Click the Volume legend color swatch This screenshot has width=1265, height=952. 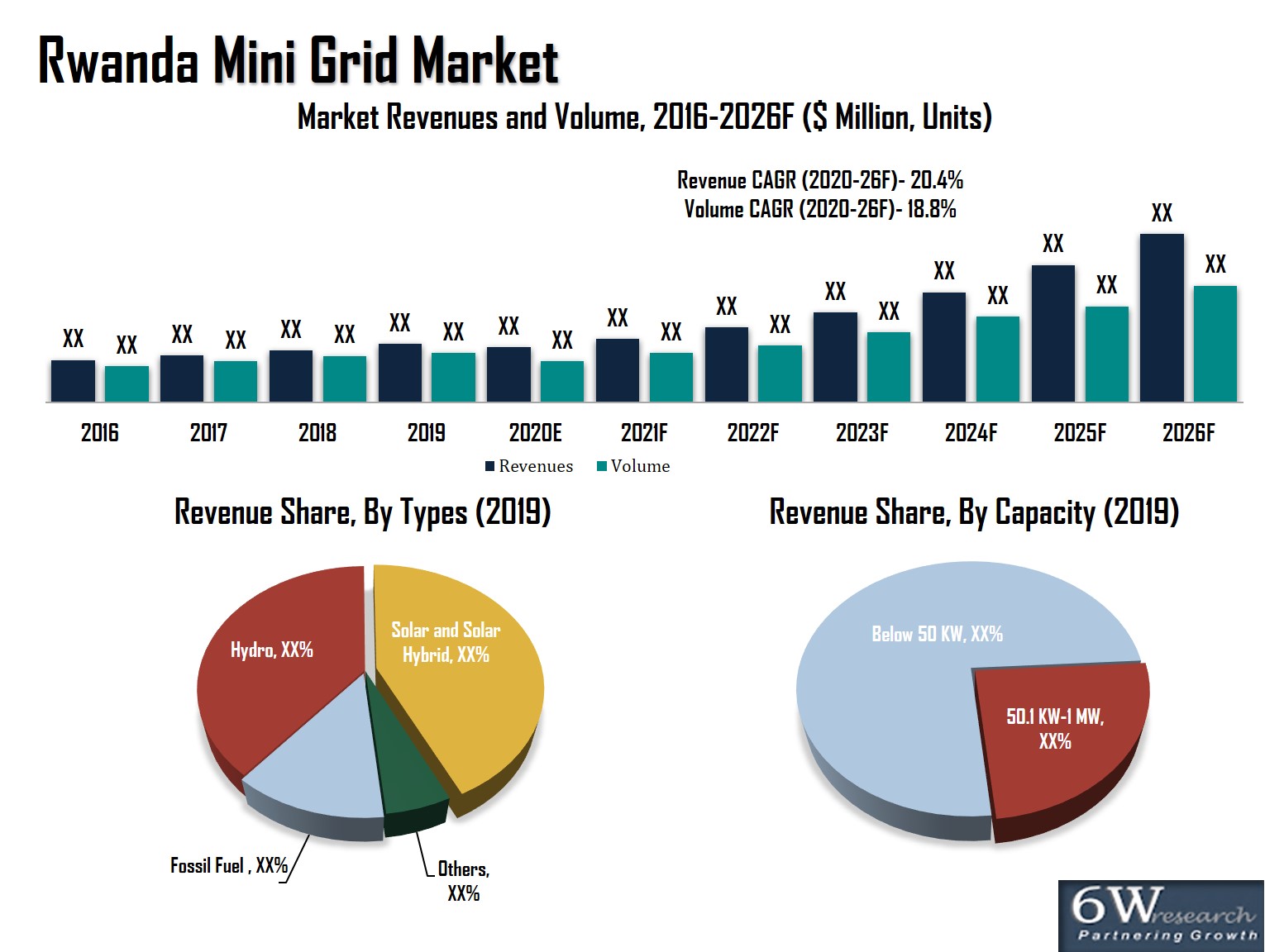click(602, 466)
